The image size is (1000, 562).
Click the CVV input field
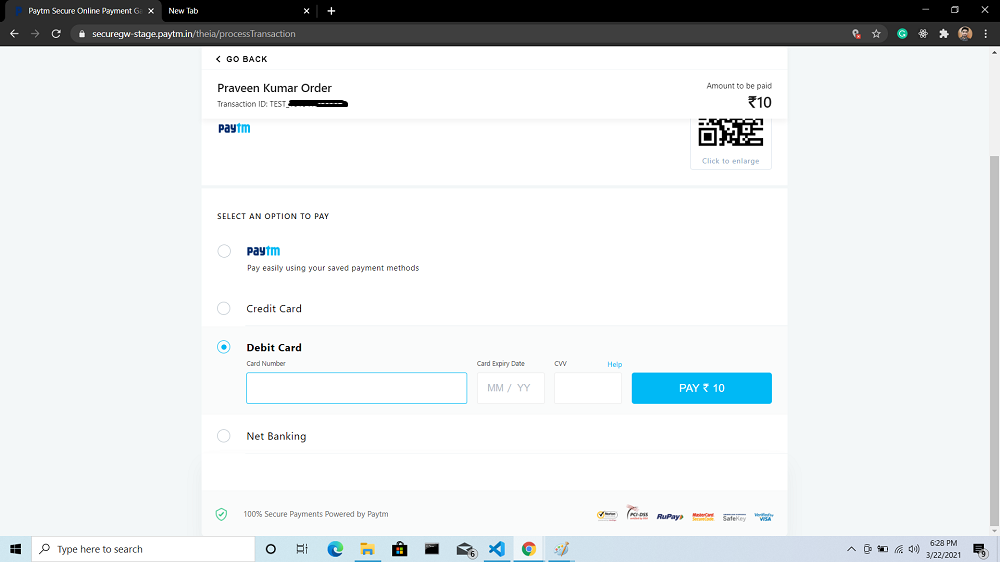588,388
